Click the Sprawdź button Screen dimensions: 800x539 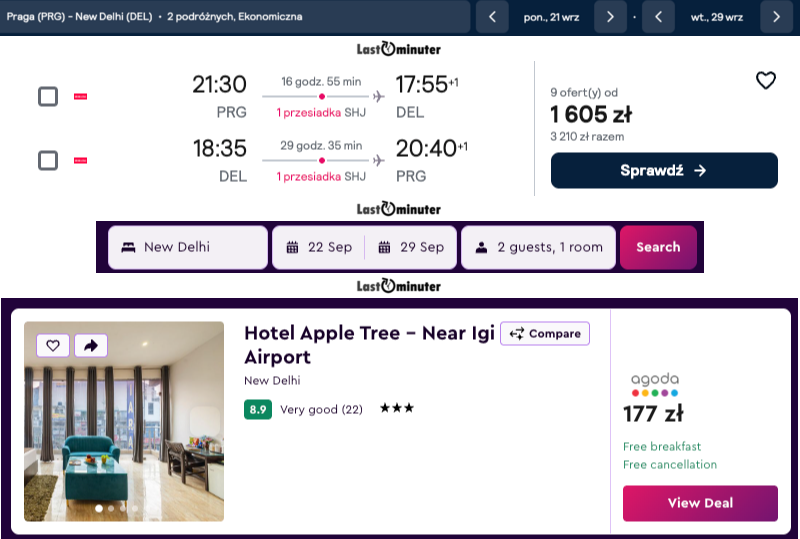tap(664, 170)
